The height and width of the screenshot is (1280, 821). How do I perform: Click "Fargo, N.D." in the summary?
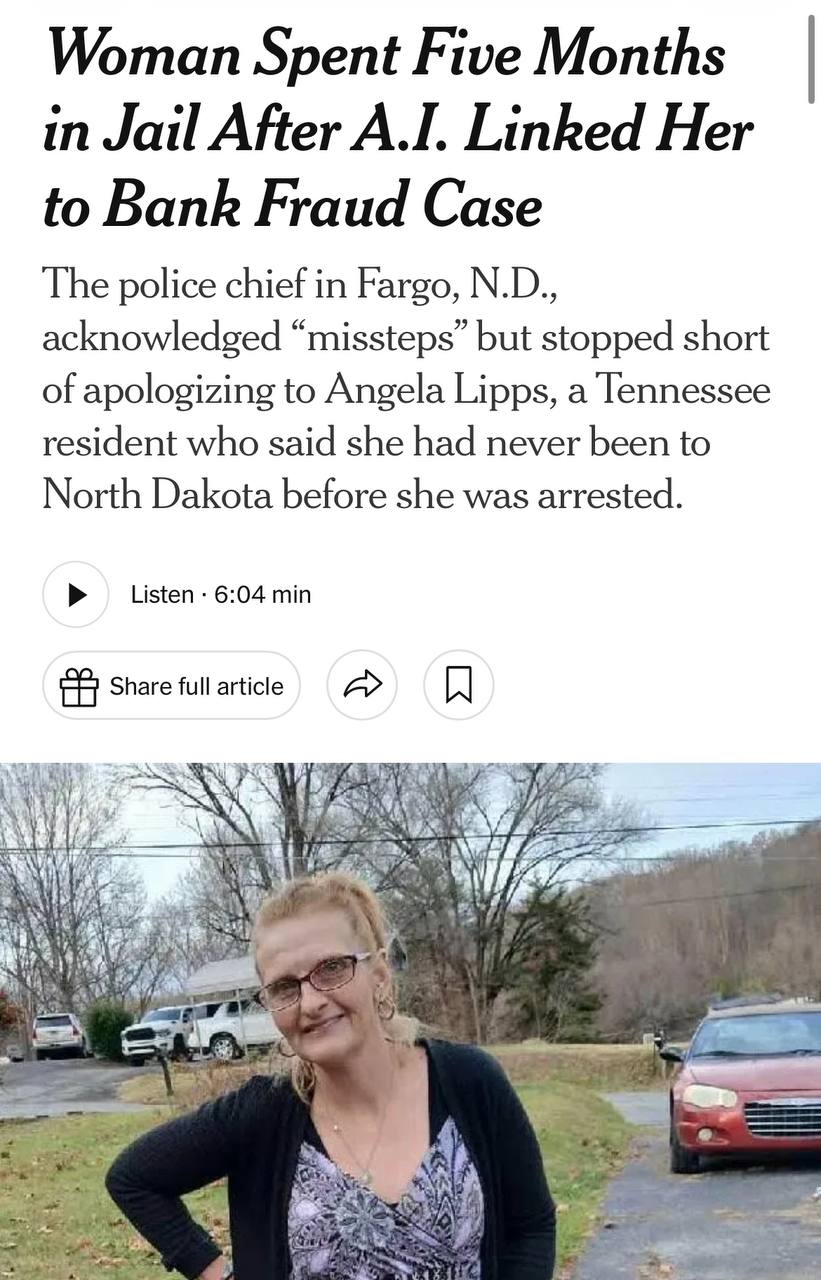[x=463, y=287]
